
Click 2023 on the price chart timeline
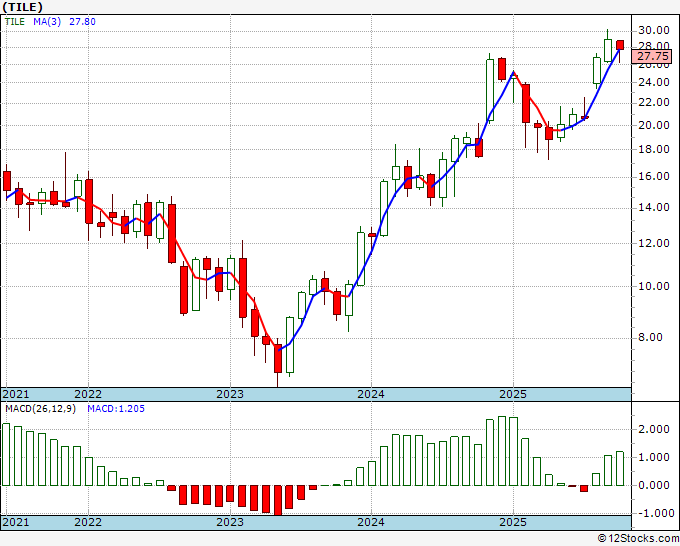point(230,394)
